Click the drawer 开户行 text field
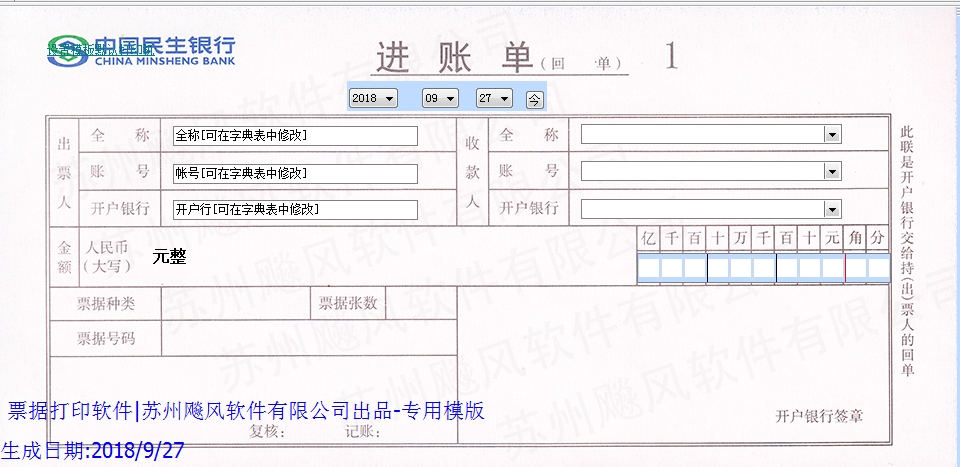This screenshot has height=467, width=960. click(294, 210)
